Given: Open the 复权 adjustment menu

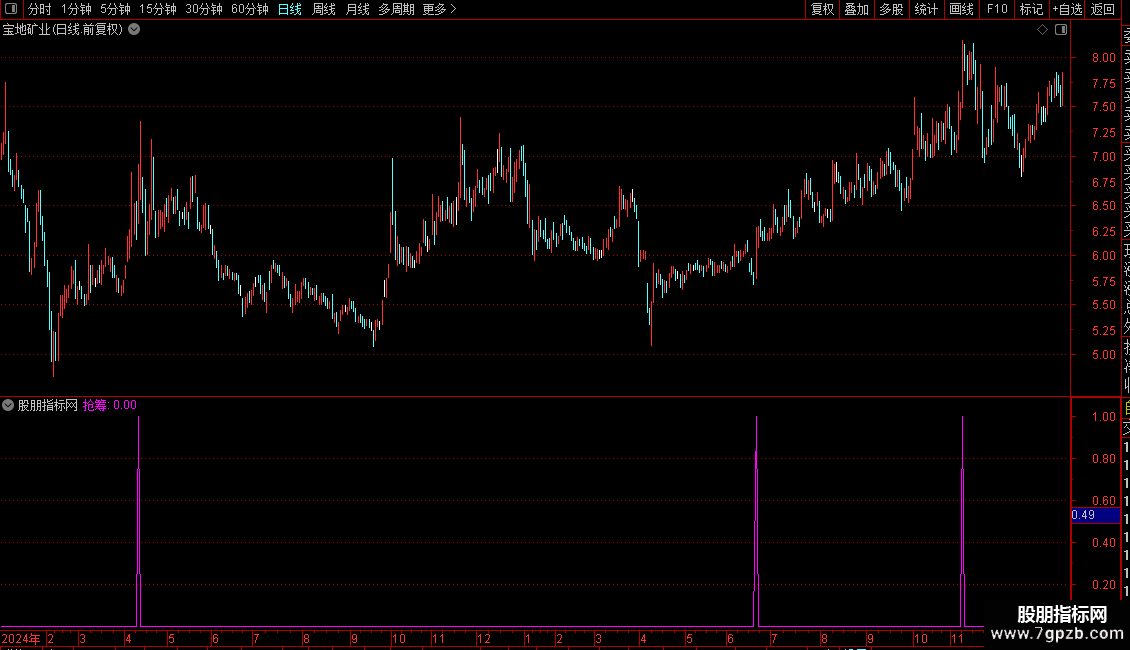Looking at the screenshot, I should (x=822, y=9).
